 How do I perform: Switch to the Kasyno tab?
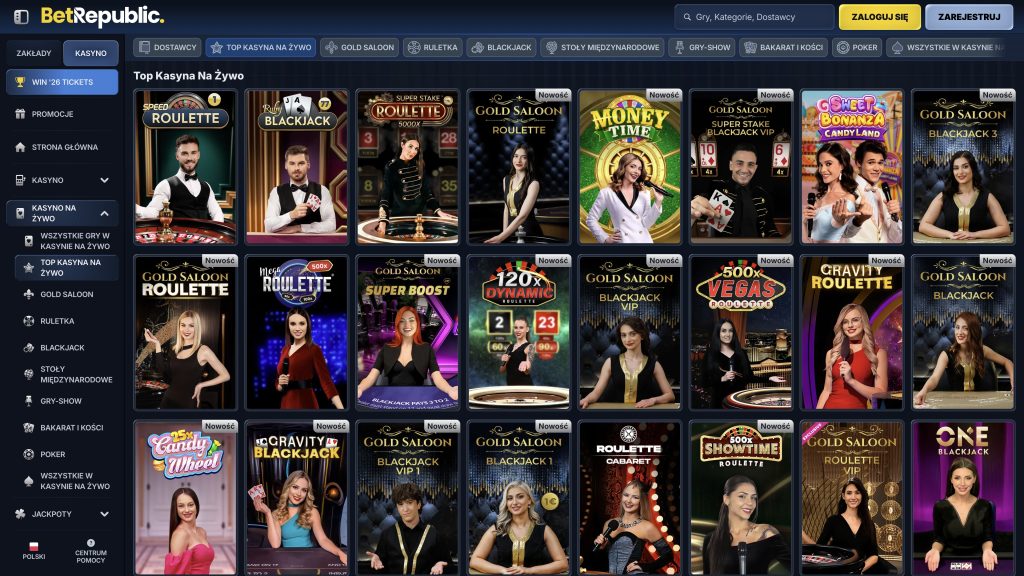[91, 53]
